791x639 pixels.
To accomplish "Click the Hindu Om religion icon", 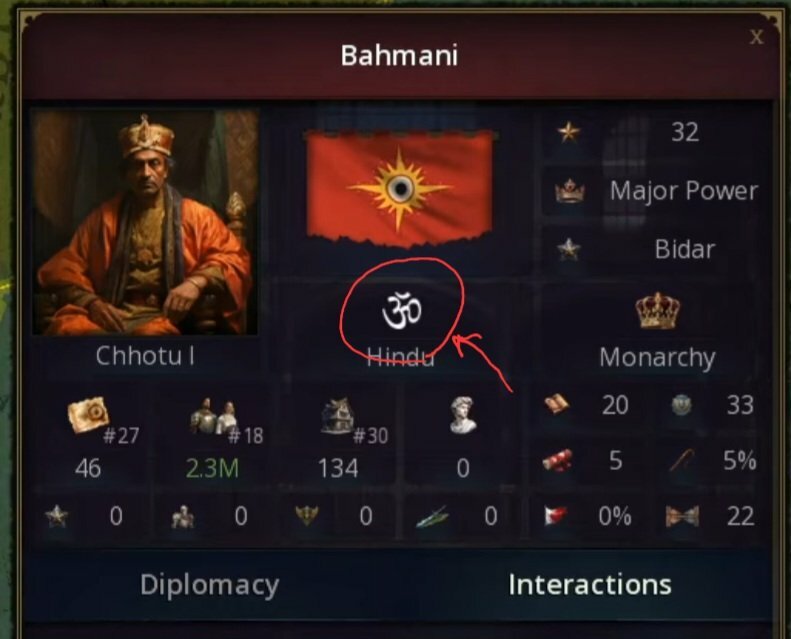I will point(402,311).
